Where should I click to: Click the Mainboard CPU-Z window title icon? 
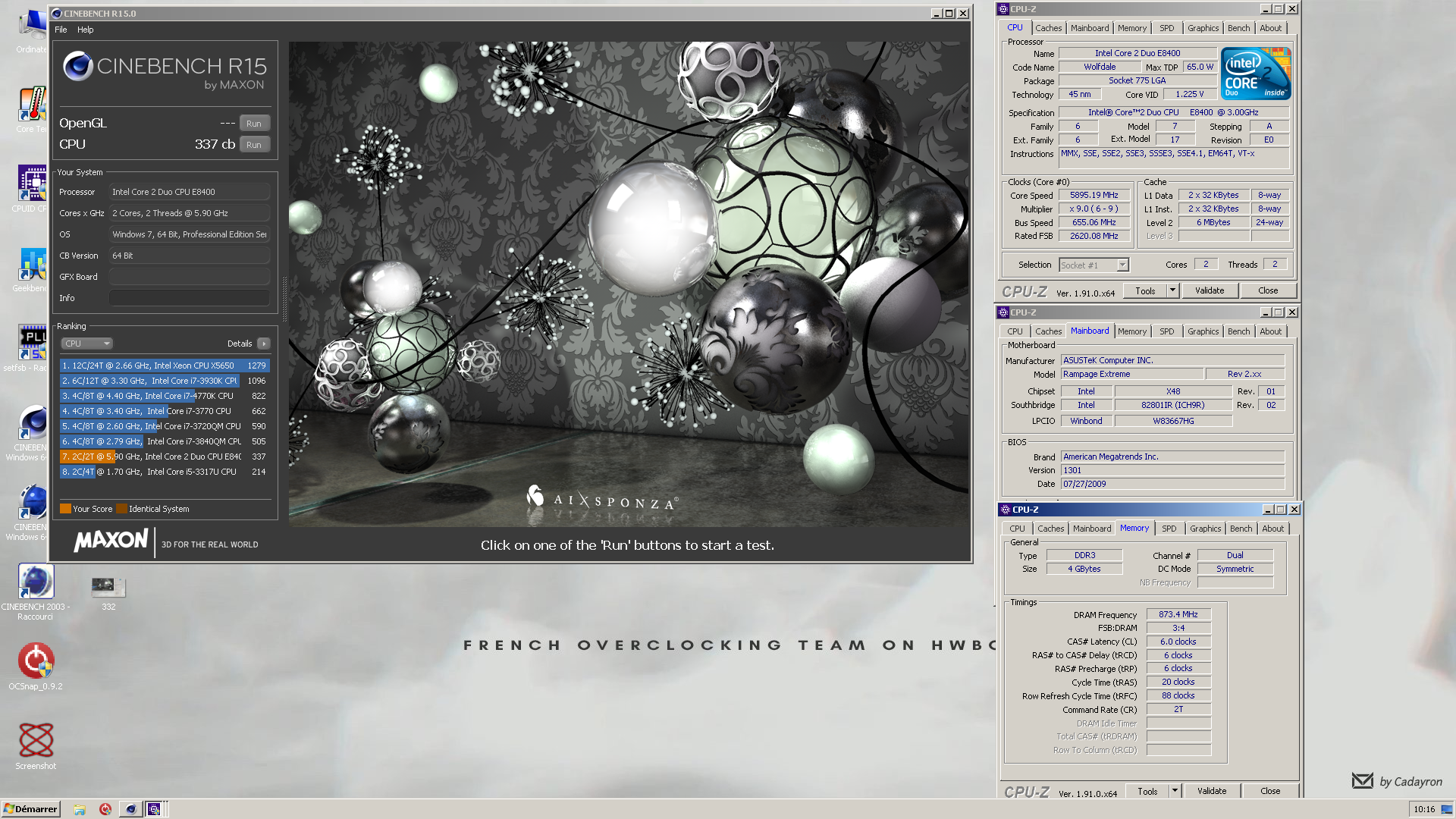[x=1003, y=312]
